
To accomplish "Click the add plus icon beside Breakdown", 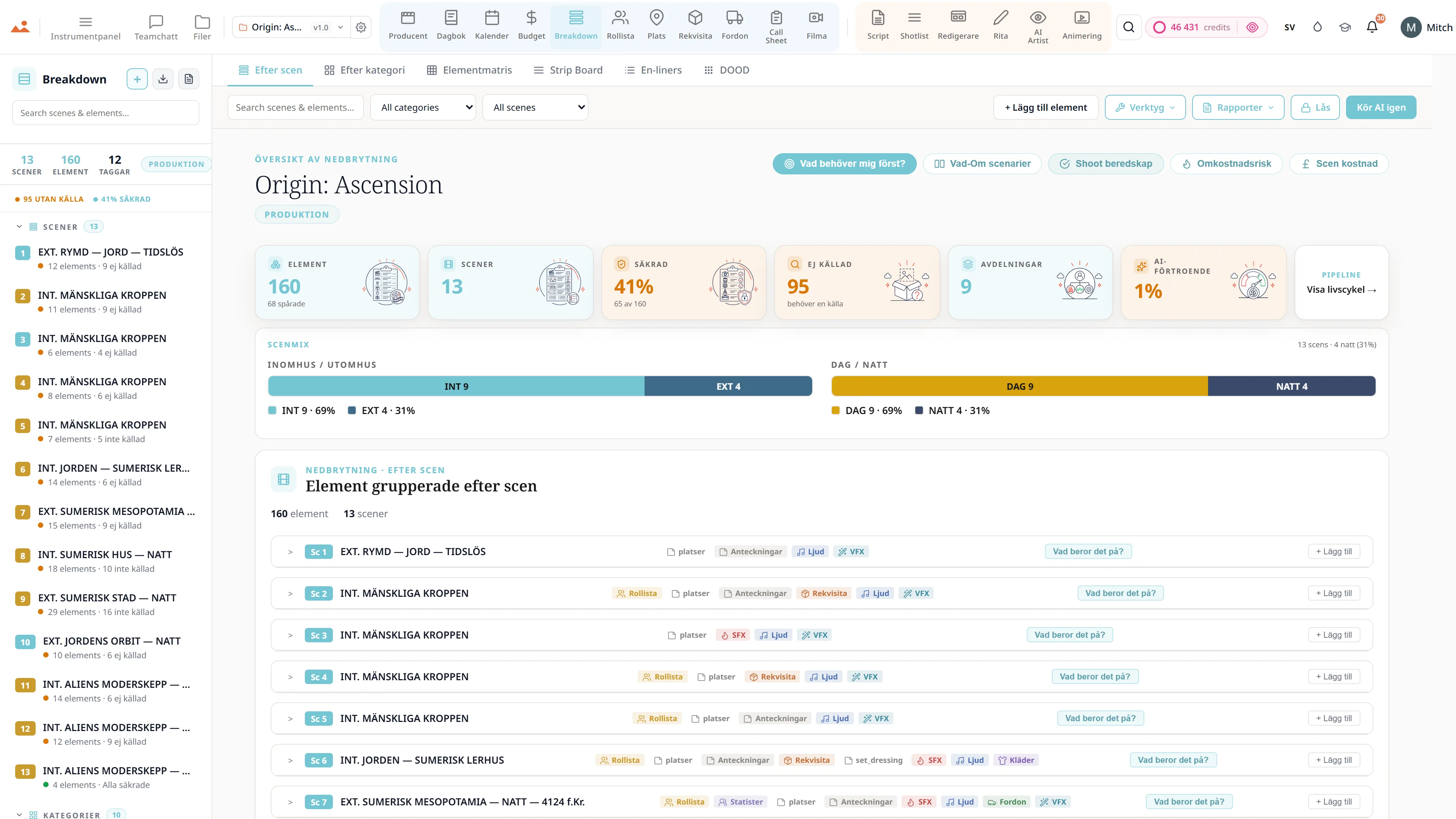I will 137,79.
